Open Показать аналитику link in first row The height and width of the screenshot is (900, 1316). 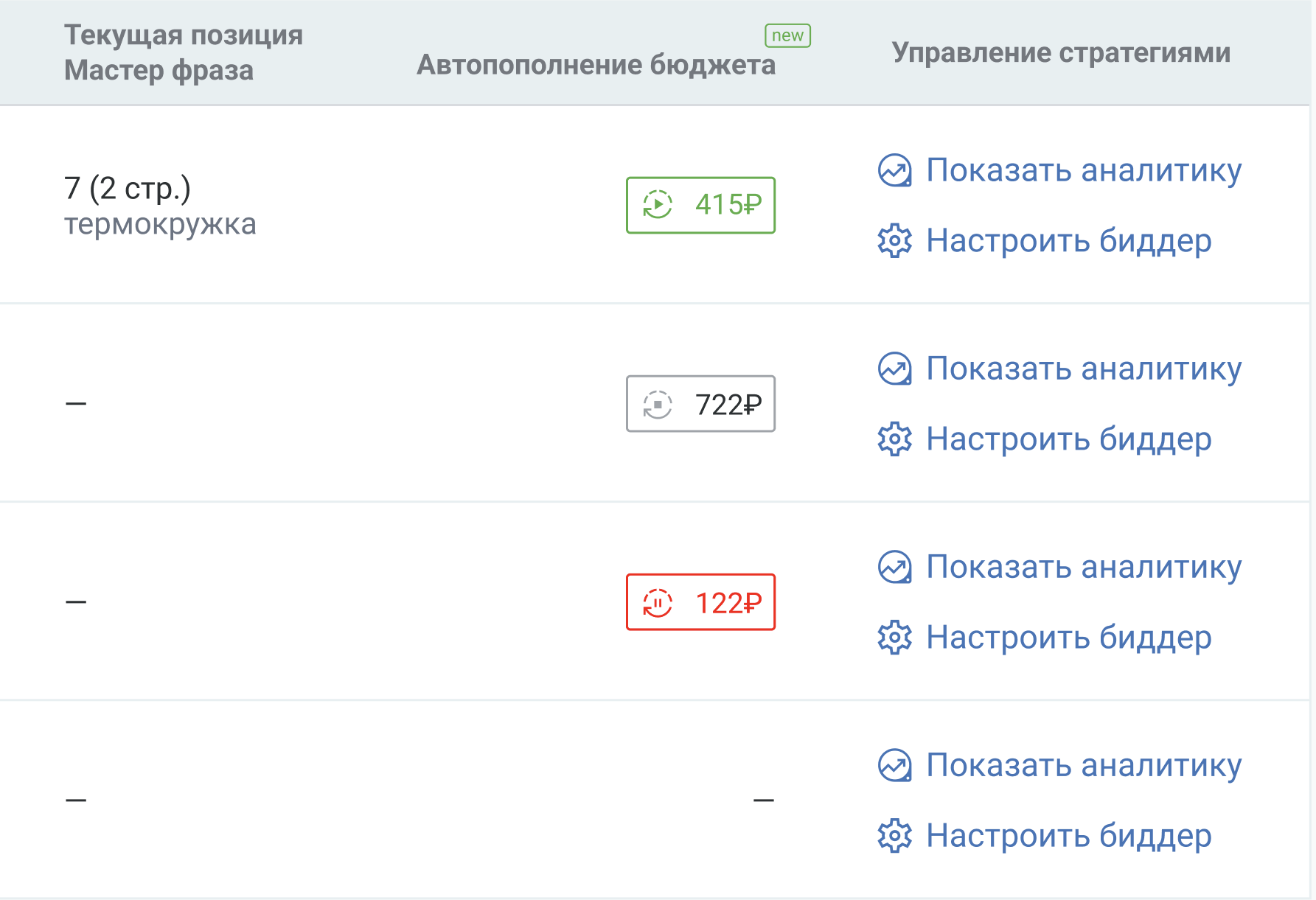1084,170
